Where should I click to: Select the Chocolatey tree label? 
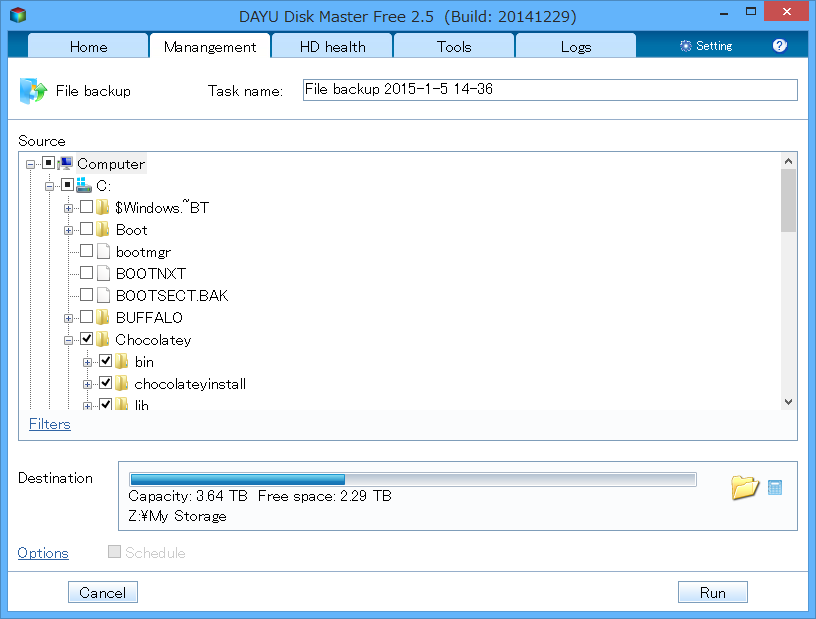[x=153, y=340]
